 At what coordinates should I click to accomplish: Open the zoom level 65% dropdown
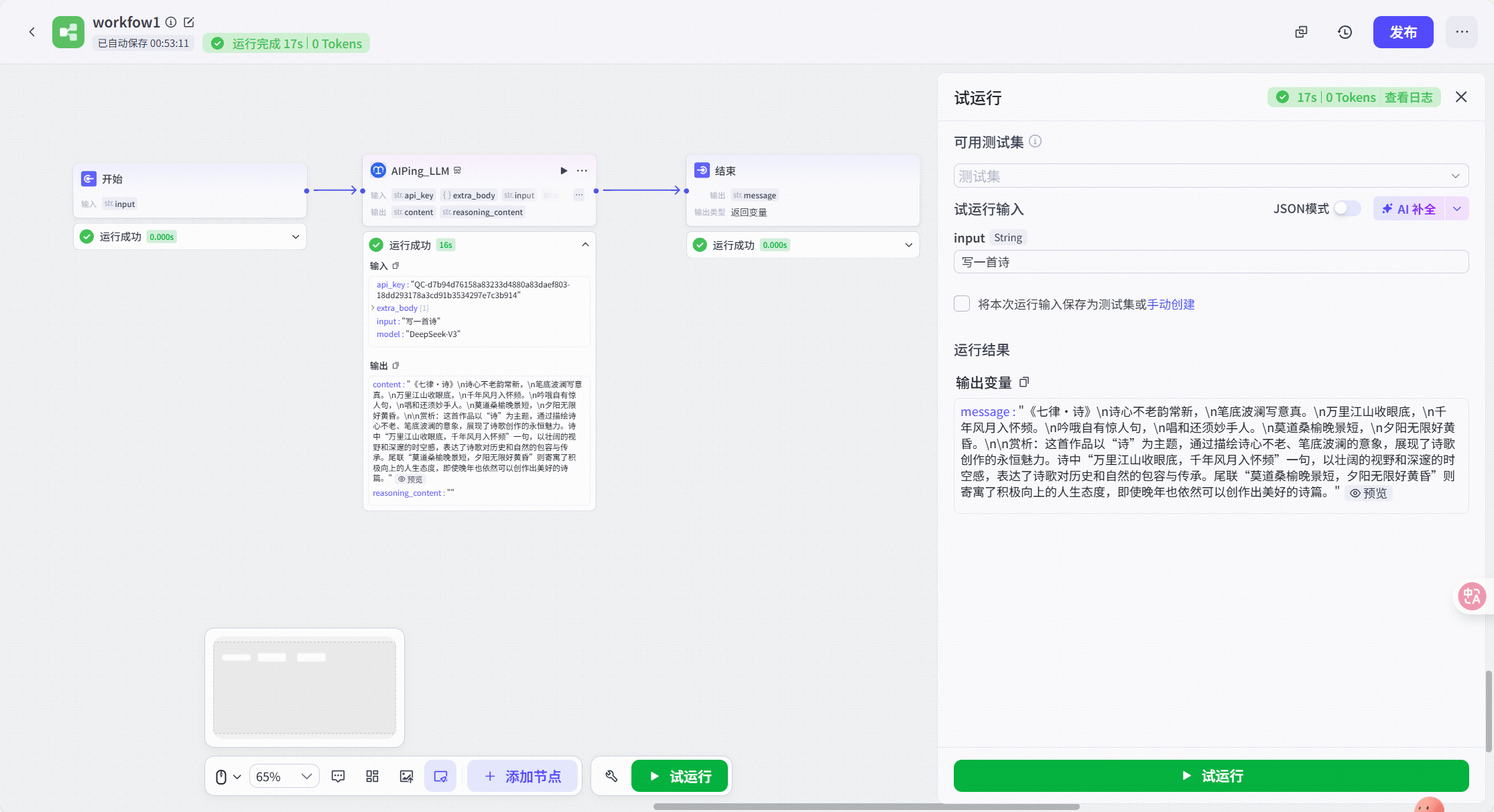284,776
